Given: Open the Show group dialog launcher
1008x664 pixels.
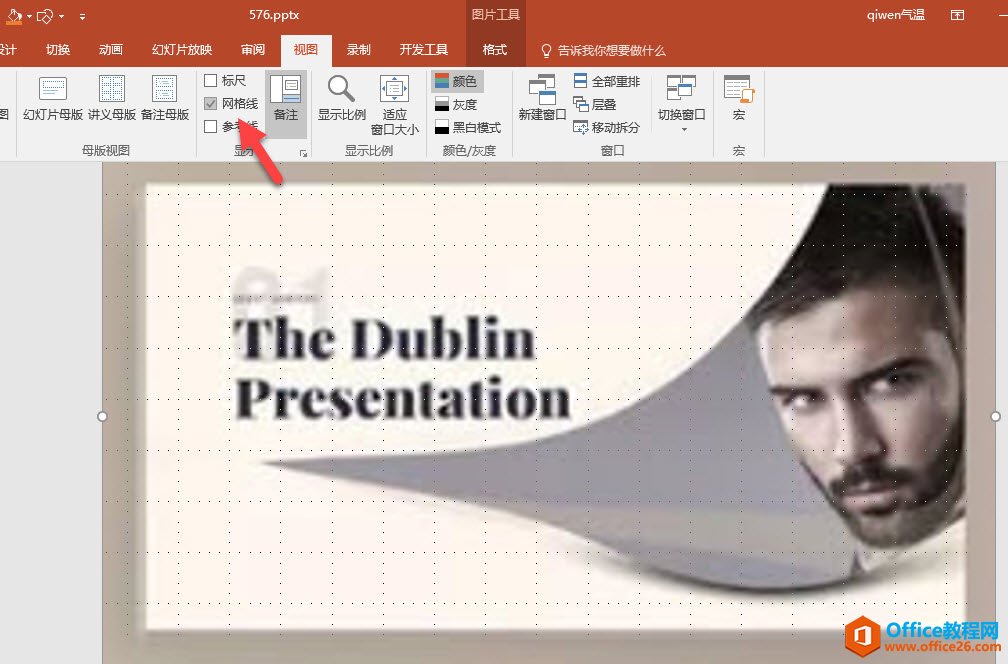Looking at the screenshot, I should [x=303, y=153].
